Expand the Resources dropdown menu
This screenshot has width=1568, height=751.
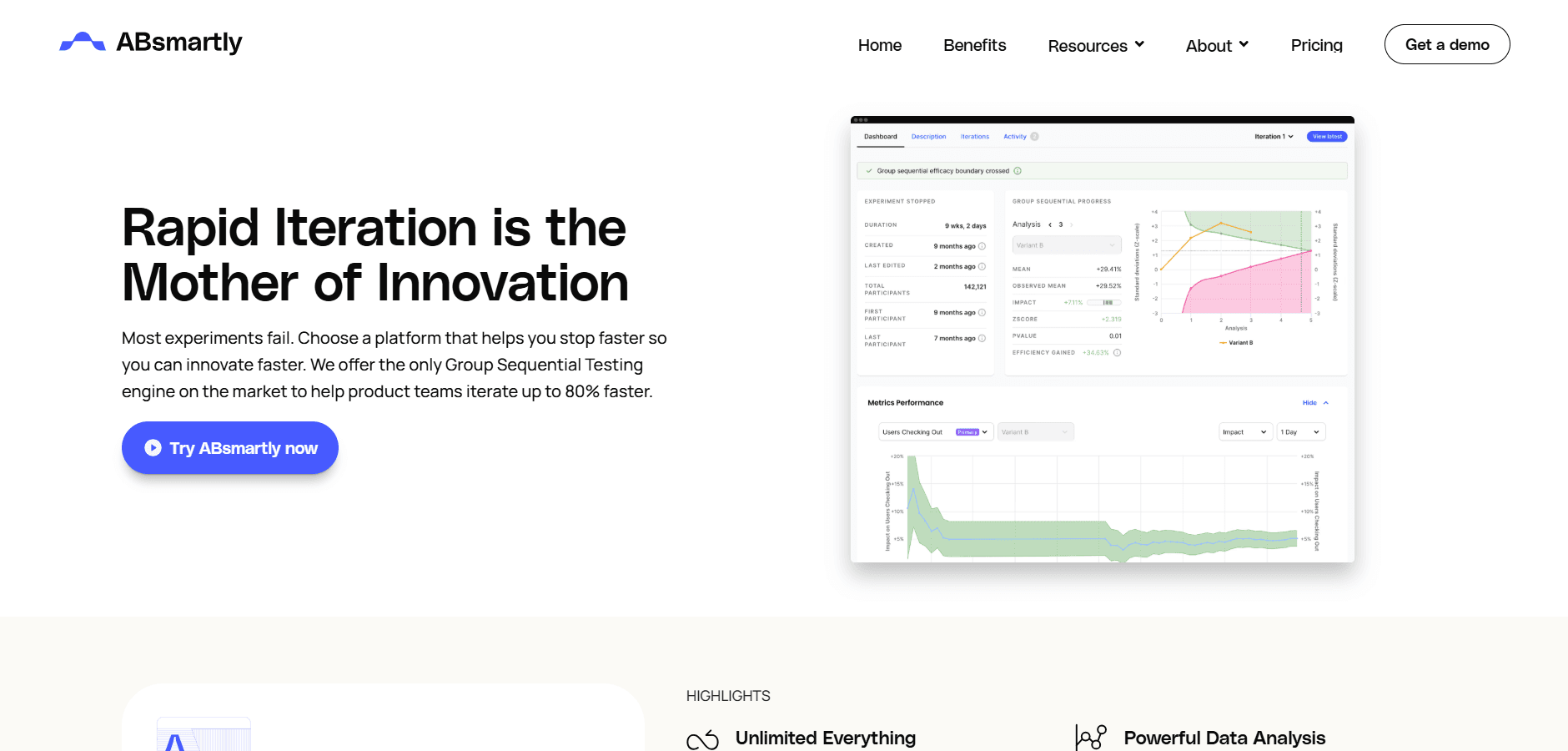pyautogui.click(x=1096, y=45)
